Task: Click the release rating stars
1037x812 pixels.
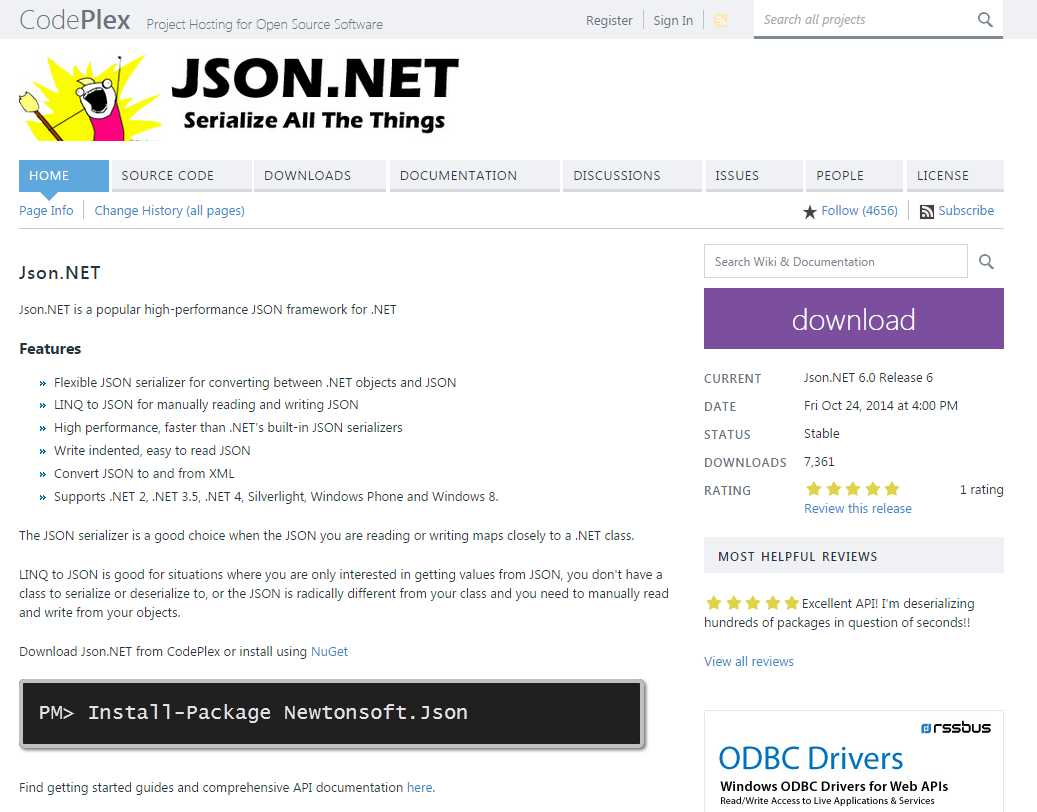Action: click(x=852, y=489)
